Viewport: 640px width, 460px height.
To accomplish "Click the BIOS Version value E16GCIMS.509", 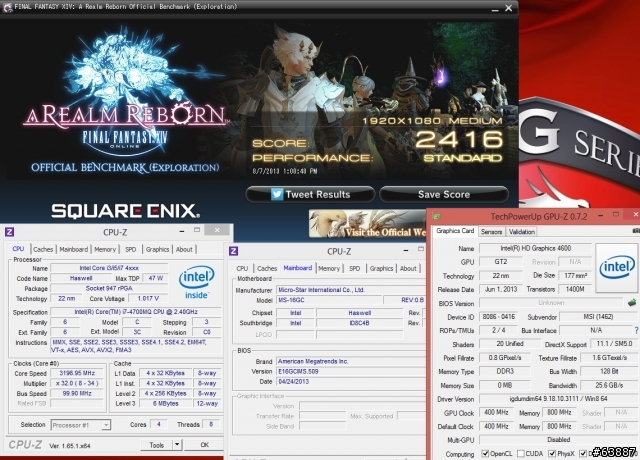I will point(351,371).
